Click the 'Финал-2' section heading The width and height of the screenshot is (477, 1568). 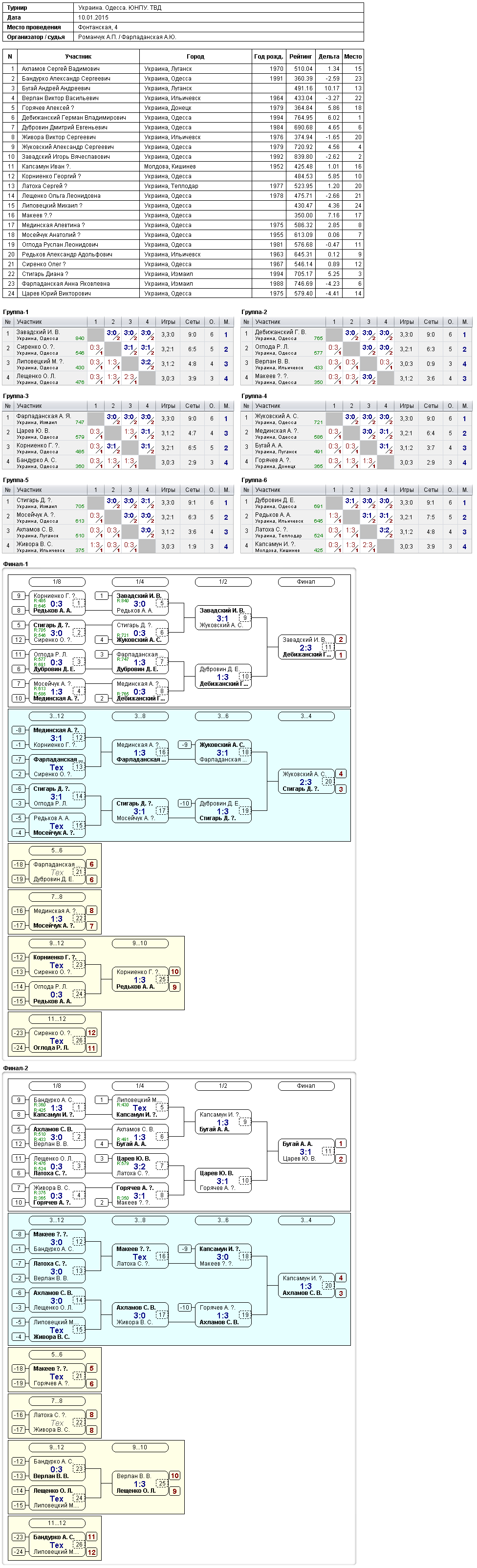(16, 1068)
